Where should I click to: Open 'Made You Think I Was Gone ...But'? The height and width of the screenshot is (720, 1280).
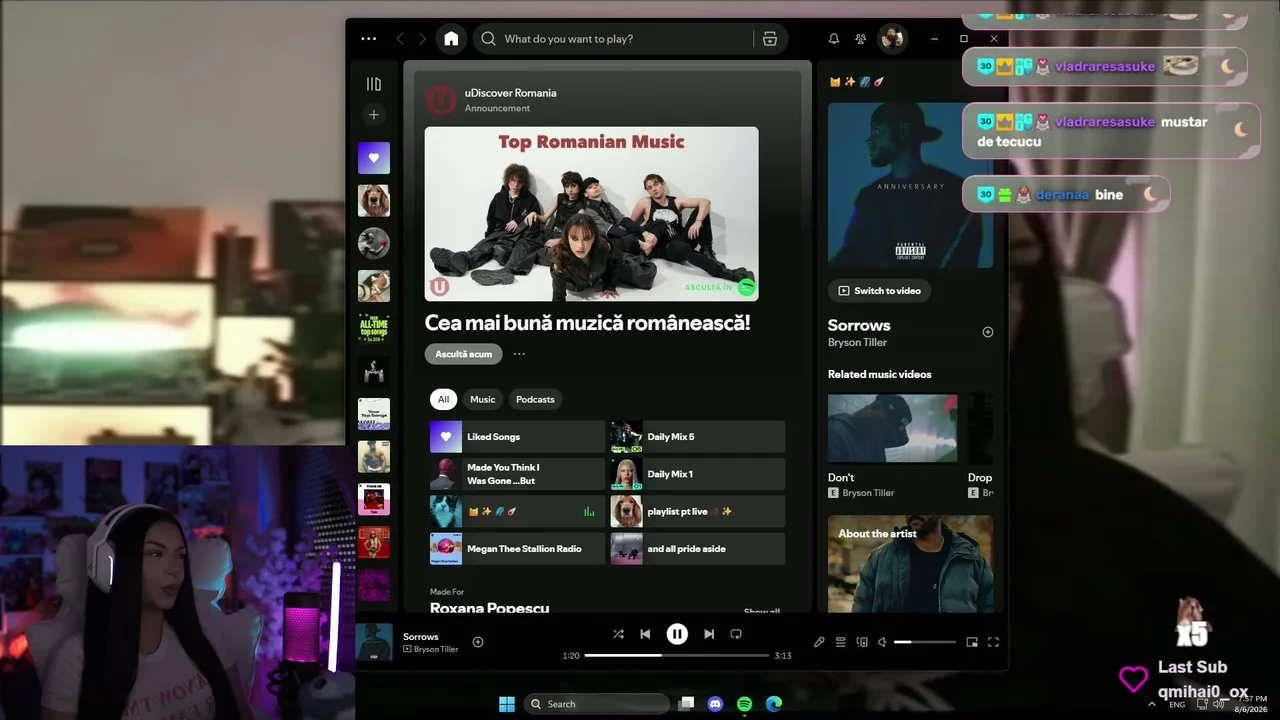(x=517, y=474)
